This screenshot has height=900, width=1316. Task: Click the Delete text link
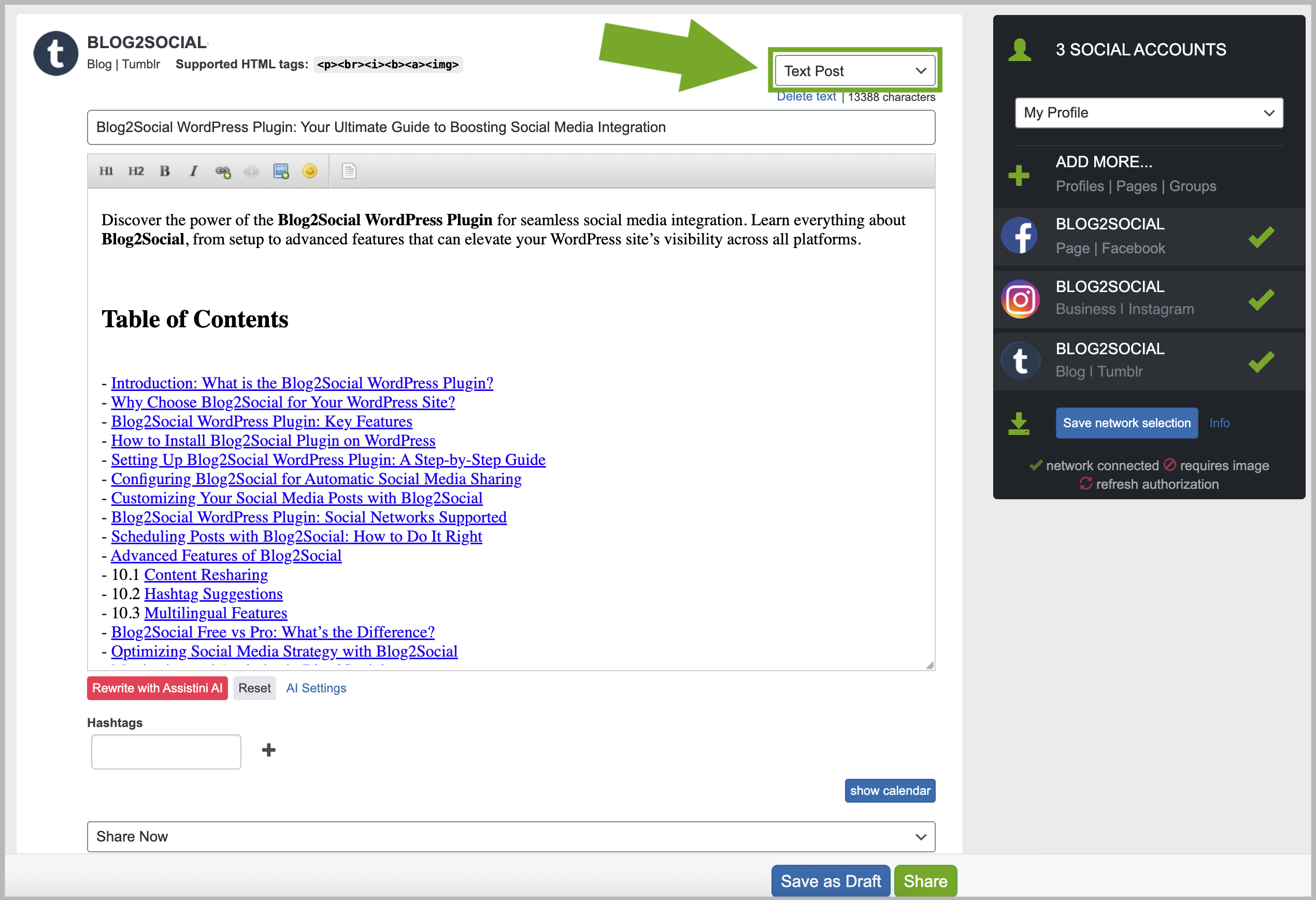click(x=806, y=97)
